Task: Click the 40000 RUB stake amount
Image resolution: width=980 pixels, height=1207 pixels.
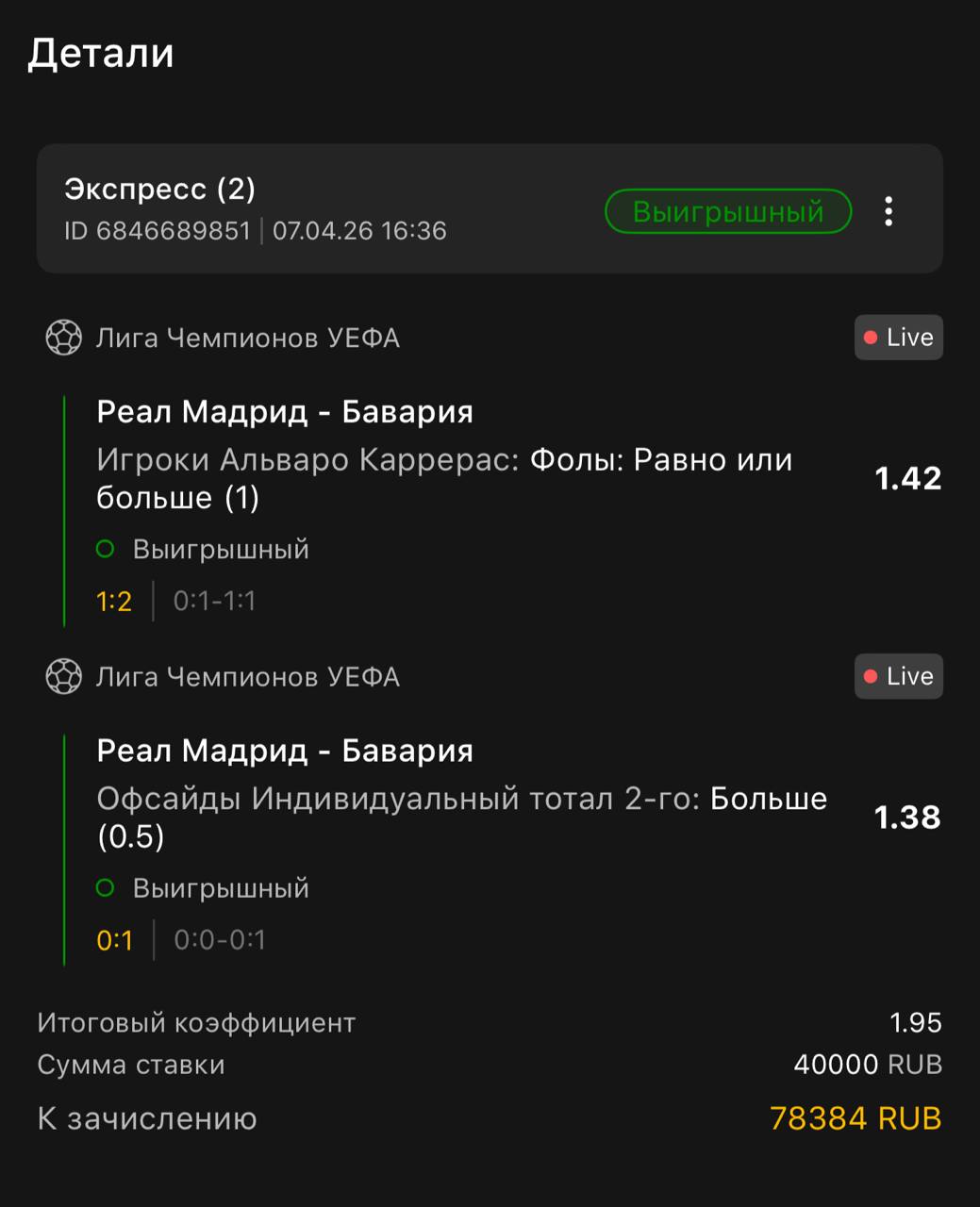Action: click(x=867, y=1066)
